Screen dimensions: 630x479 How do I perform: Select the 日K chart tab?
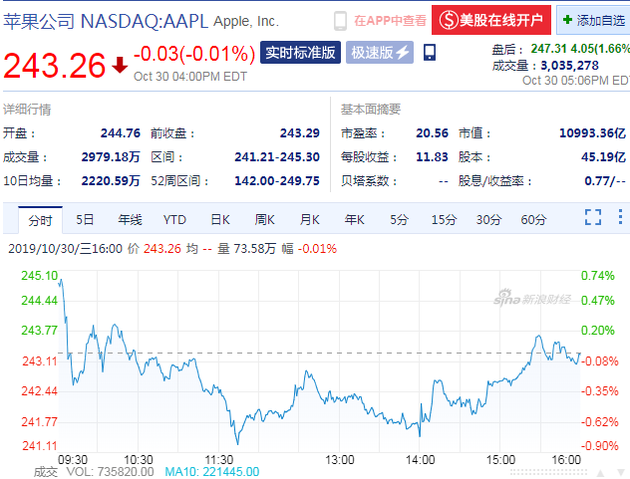tap(220, 220)
